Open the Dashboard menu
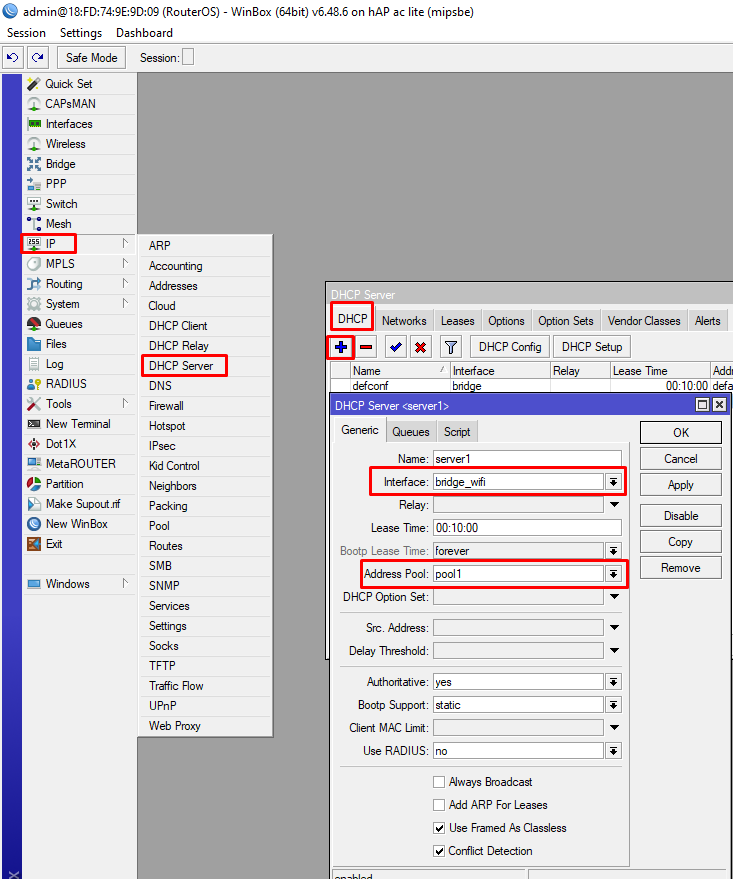This screenshot has width=733, height=879. [x=144, y=33]
